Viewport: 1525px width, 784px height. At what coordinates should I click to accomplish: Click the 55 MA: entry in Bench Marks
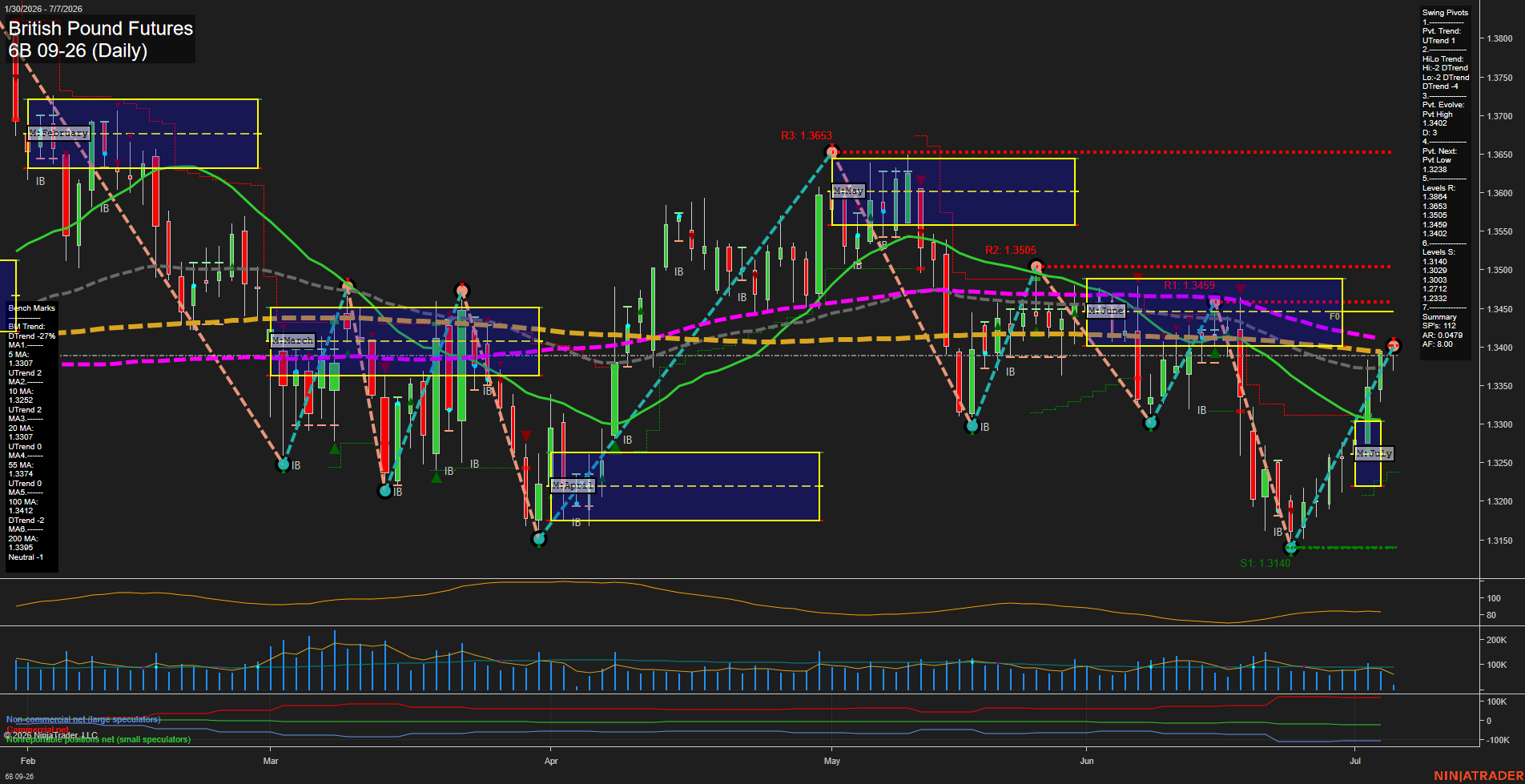click(x=21, y=465)
